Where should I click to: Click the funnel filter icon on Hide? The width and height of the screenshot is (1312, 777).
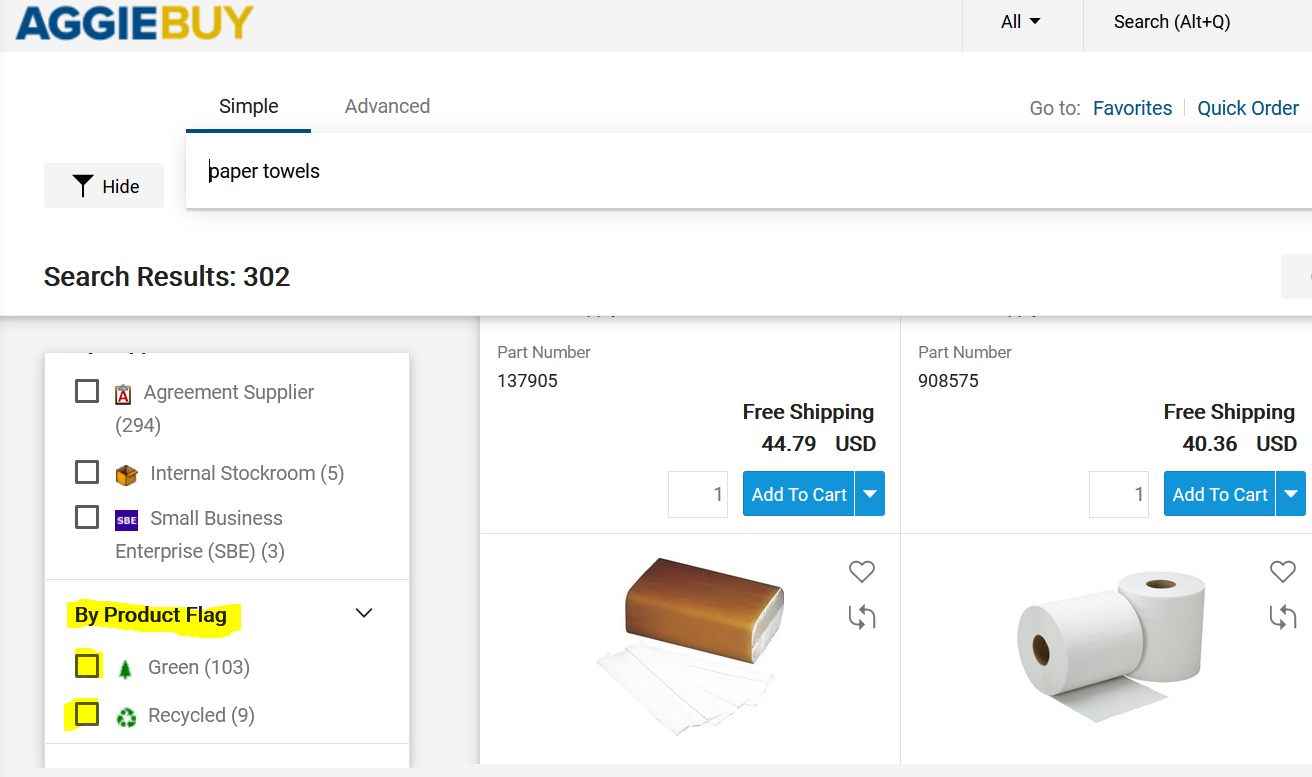click(83, 186)
